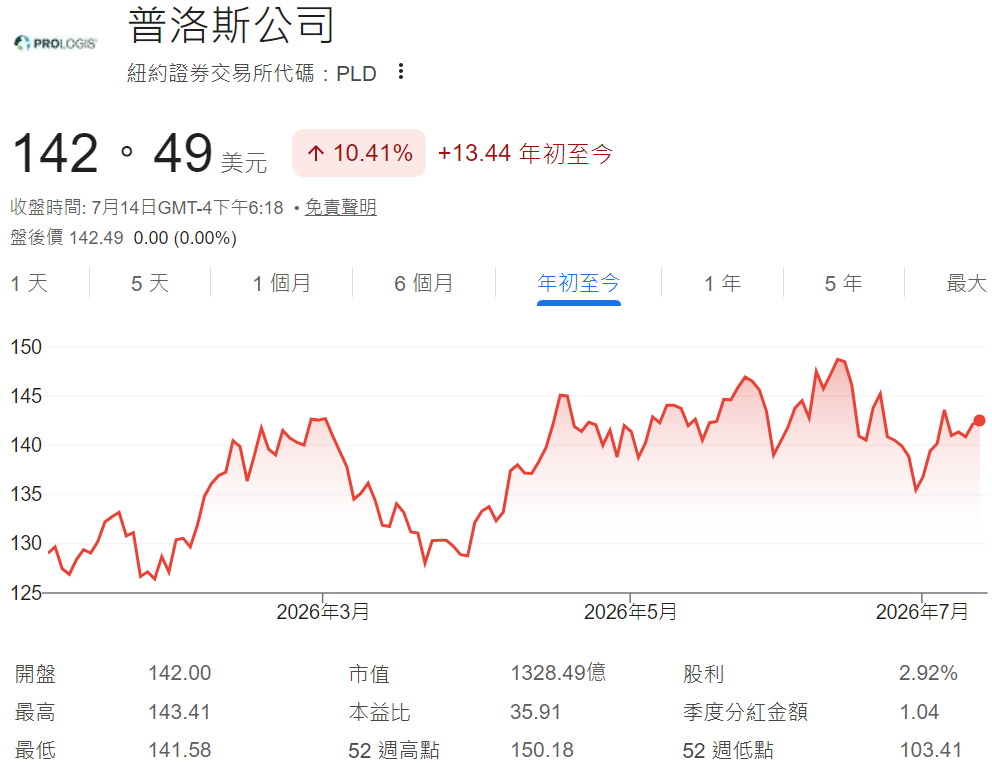The image size is (992, 763).
Task: Click the Prologis company logo
Action: click(x=56, y=43)
